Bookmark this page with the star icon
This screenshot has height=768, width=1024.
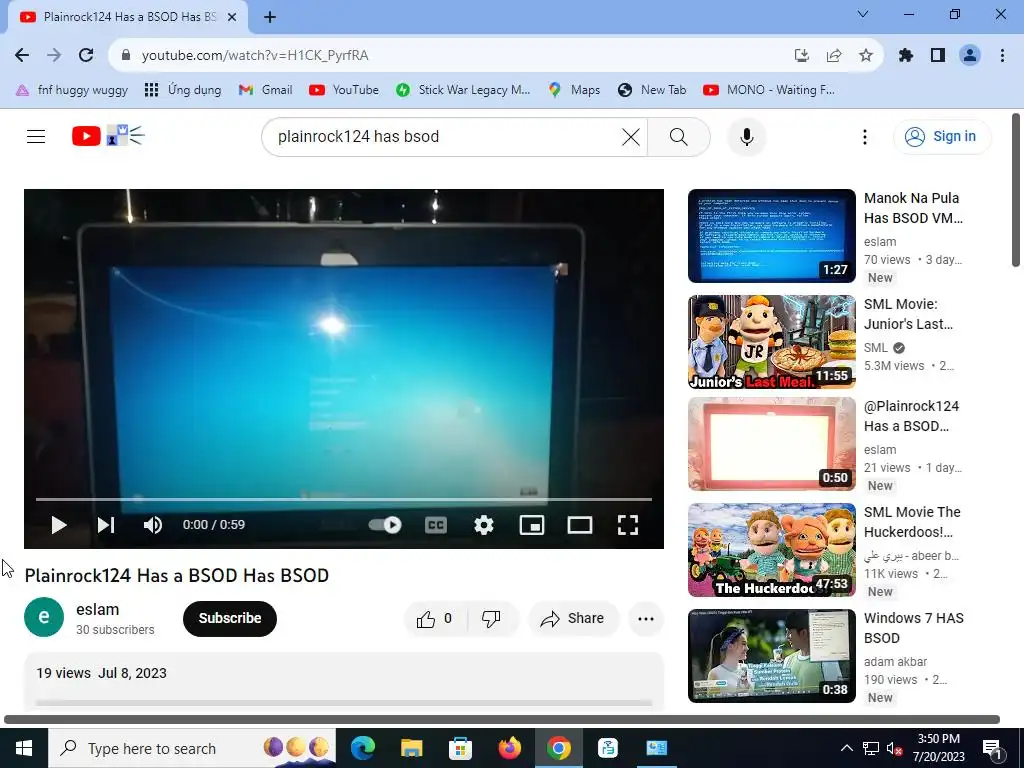click(866, 56)
